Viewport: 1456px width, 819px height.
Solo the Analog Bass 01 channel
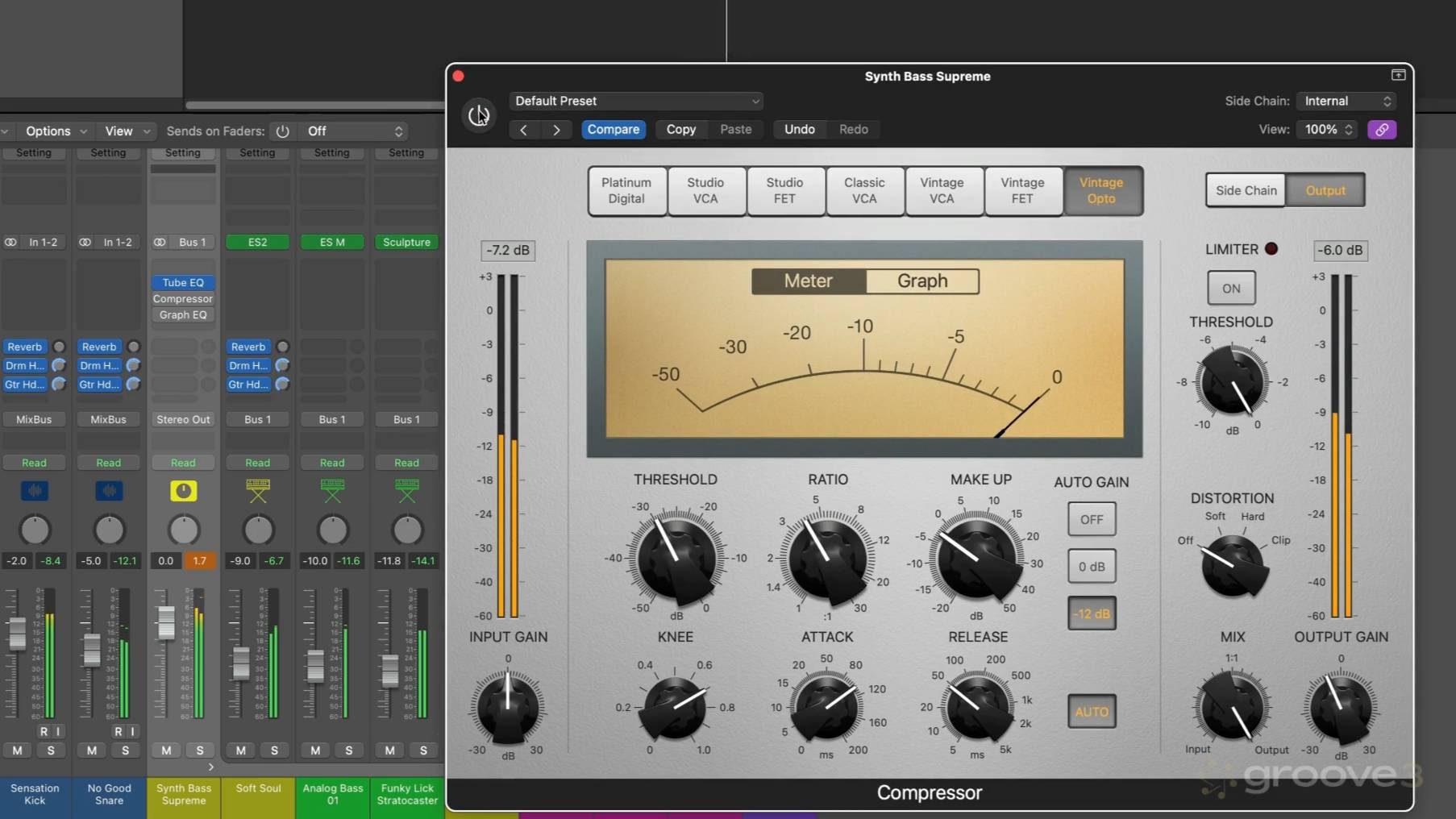point(348,750)
